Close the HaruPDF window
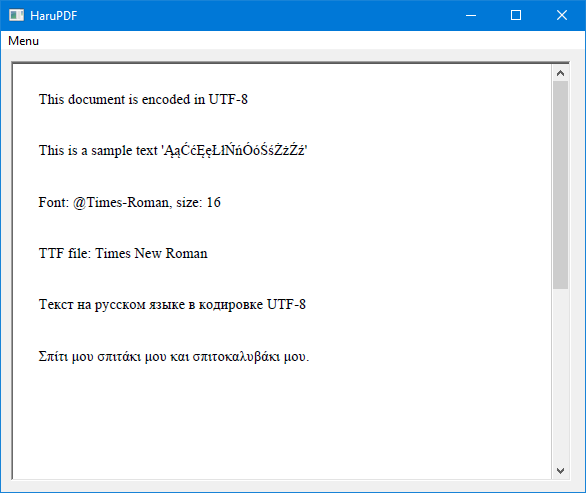 click(562, 15)
